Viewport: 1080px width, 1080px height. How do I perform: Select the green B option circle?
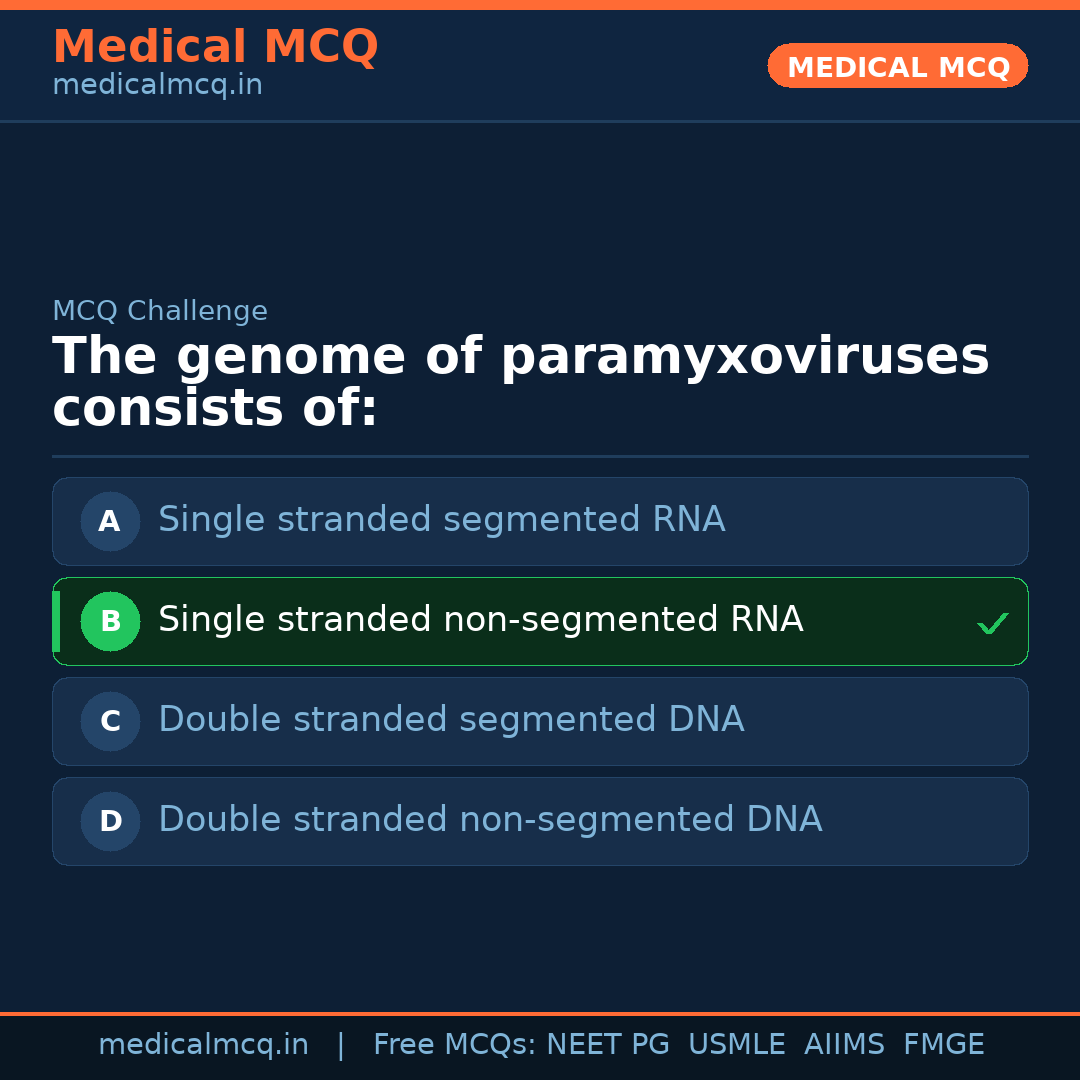click(110, 621)
